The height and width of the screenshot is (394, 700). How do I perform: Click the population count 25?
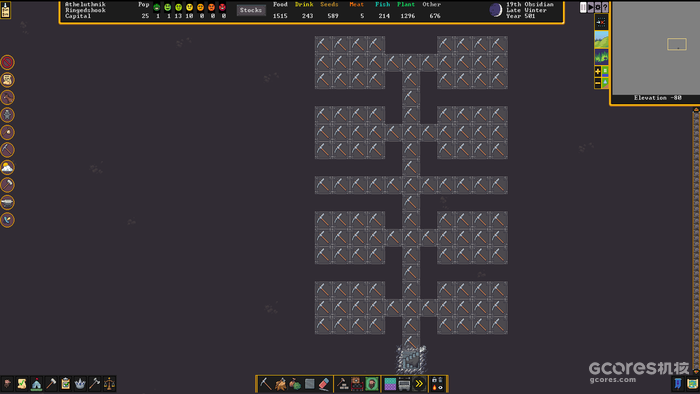coord(145,16)
